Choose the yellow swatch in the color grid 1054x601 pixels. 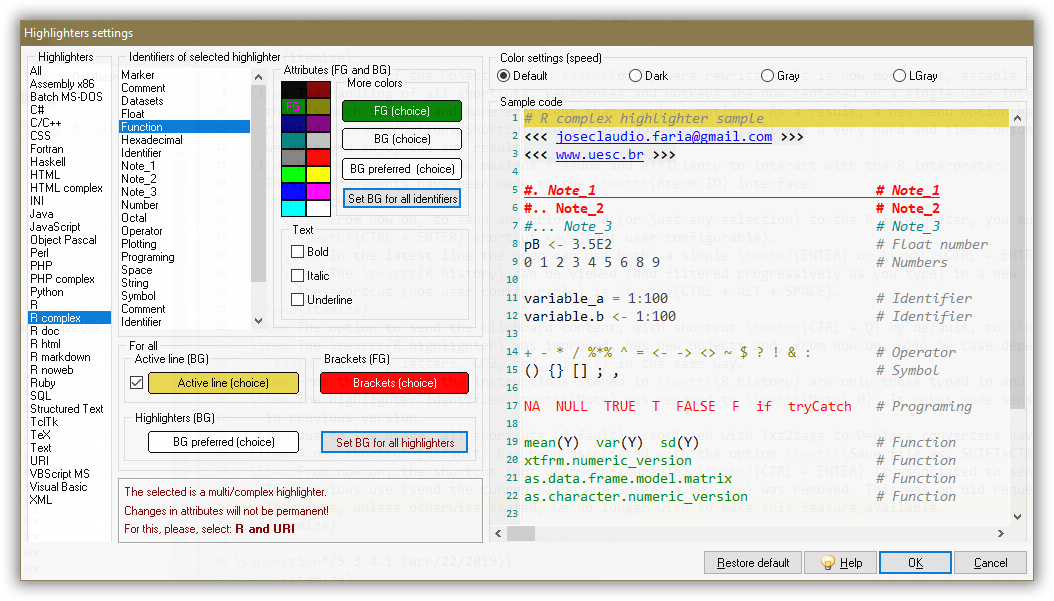coord(318,174)
